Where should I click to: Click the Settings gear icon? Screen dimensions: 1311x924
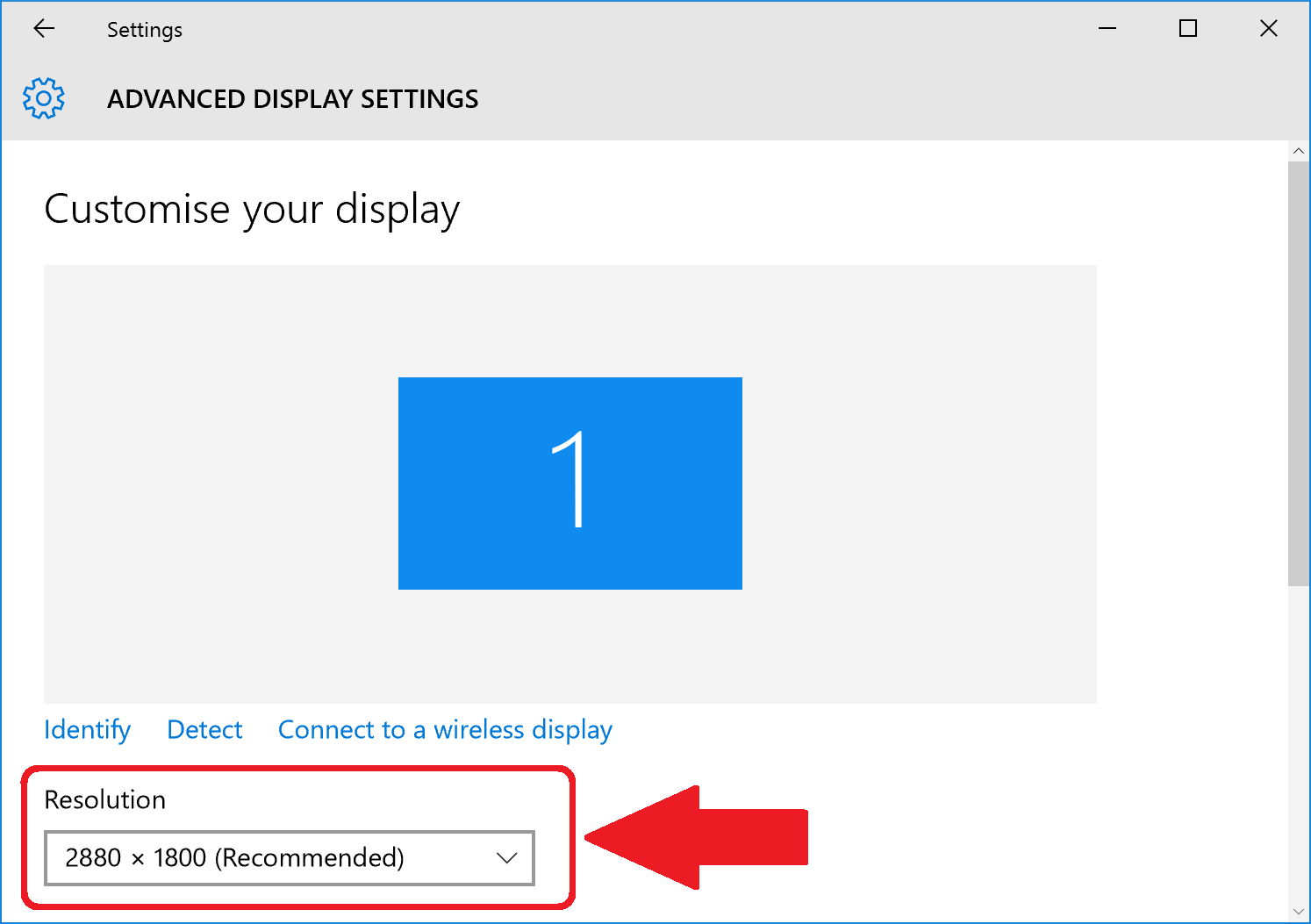[43, 98]
